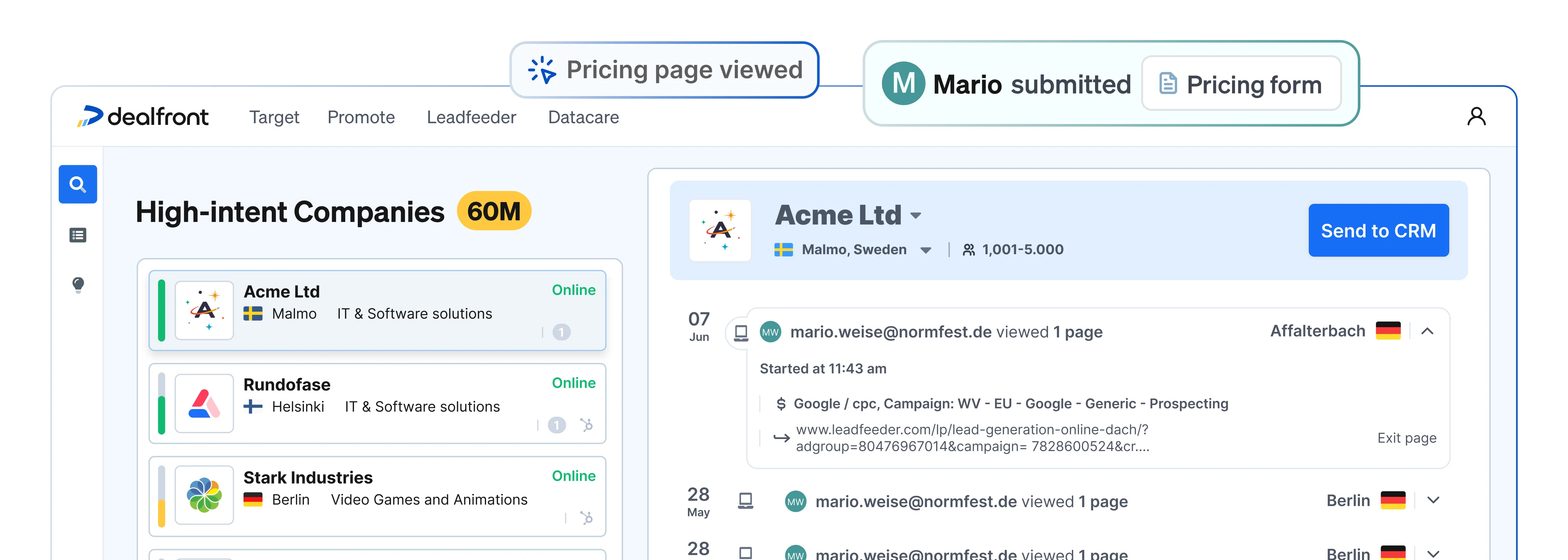Click the Send to CRM button
The image size is (1568, 560).
click(x=1378, y=230)
